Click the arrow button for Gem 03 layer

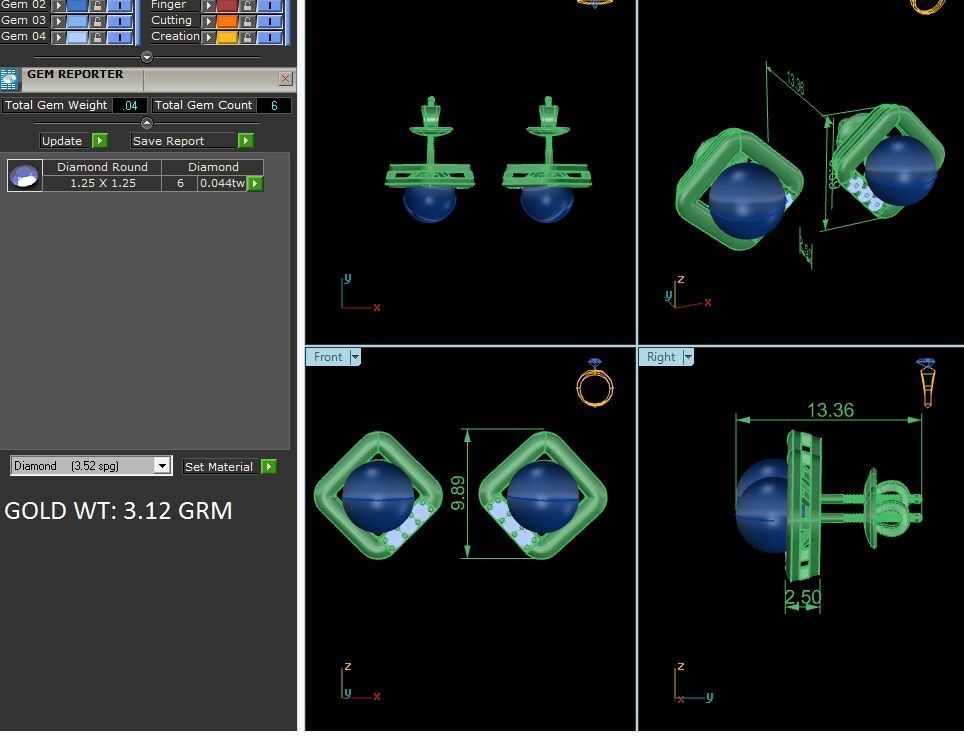tap(58, 21)
